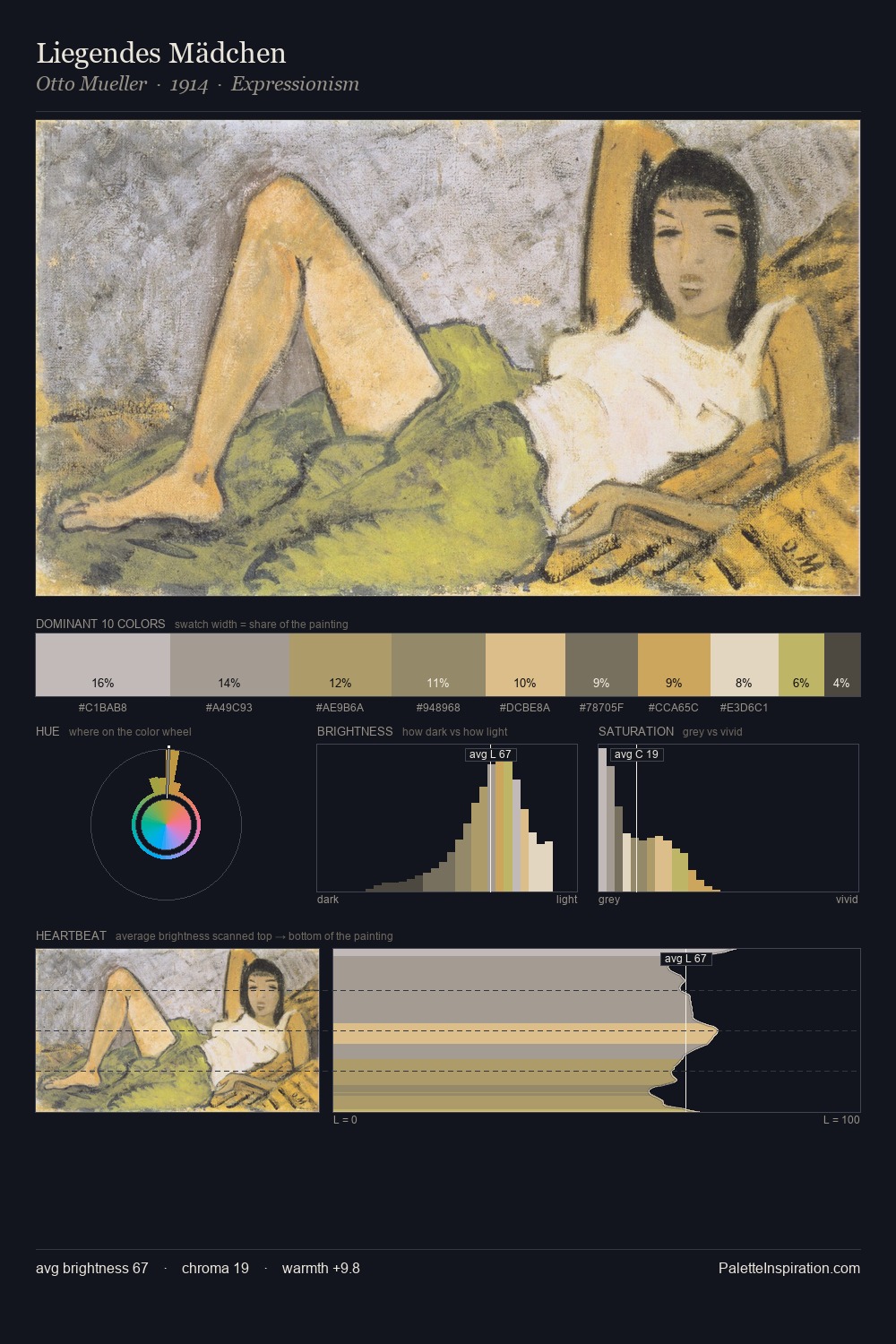Screen dimensions: 896x1344
Task: Choose the 6% yellow-green swatch
Action: [x=801, y=665]
